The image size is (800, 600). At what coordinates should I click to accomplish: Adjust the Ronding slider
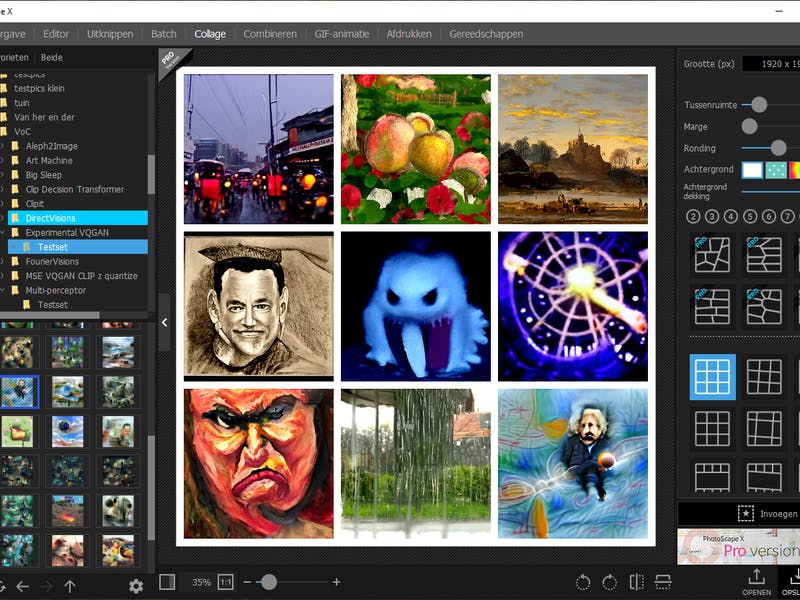[779, 148]
